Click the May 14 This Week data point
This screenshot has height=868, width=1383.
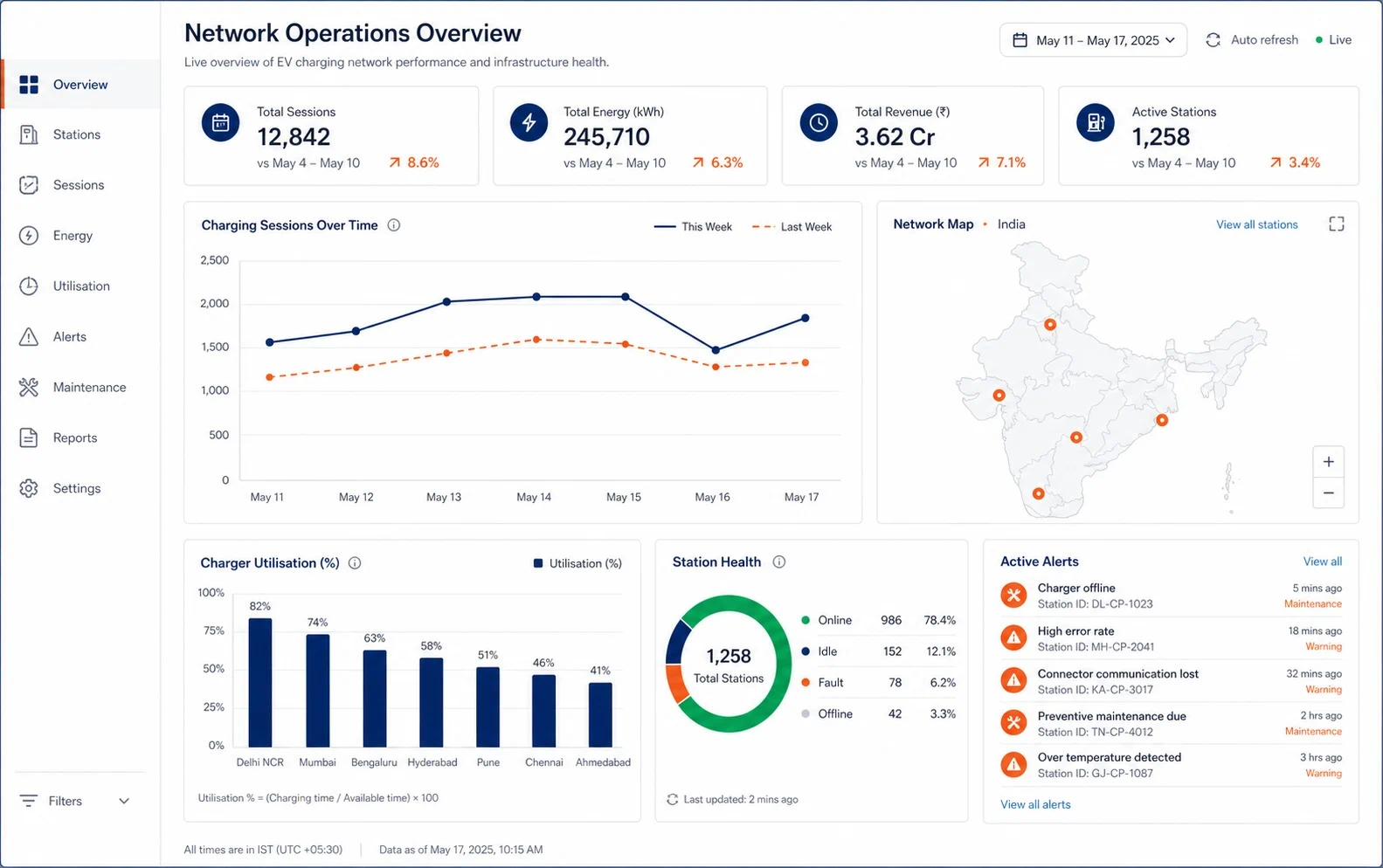pos(536,297)
